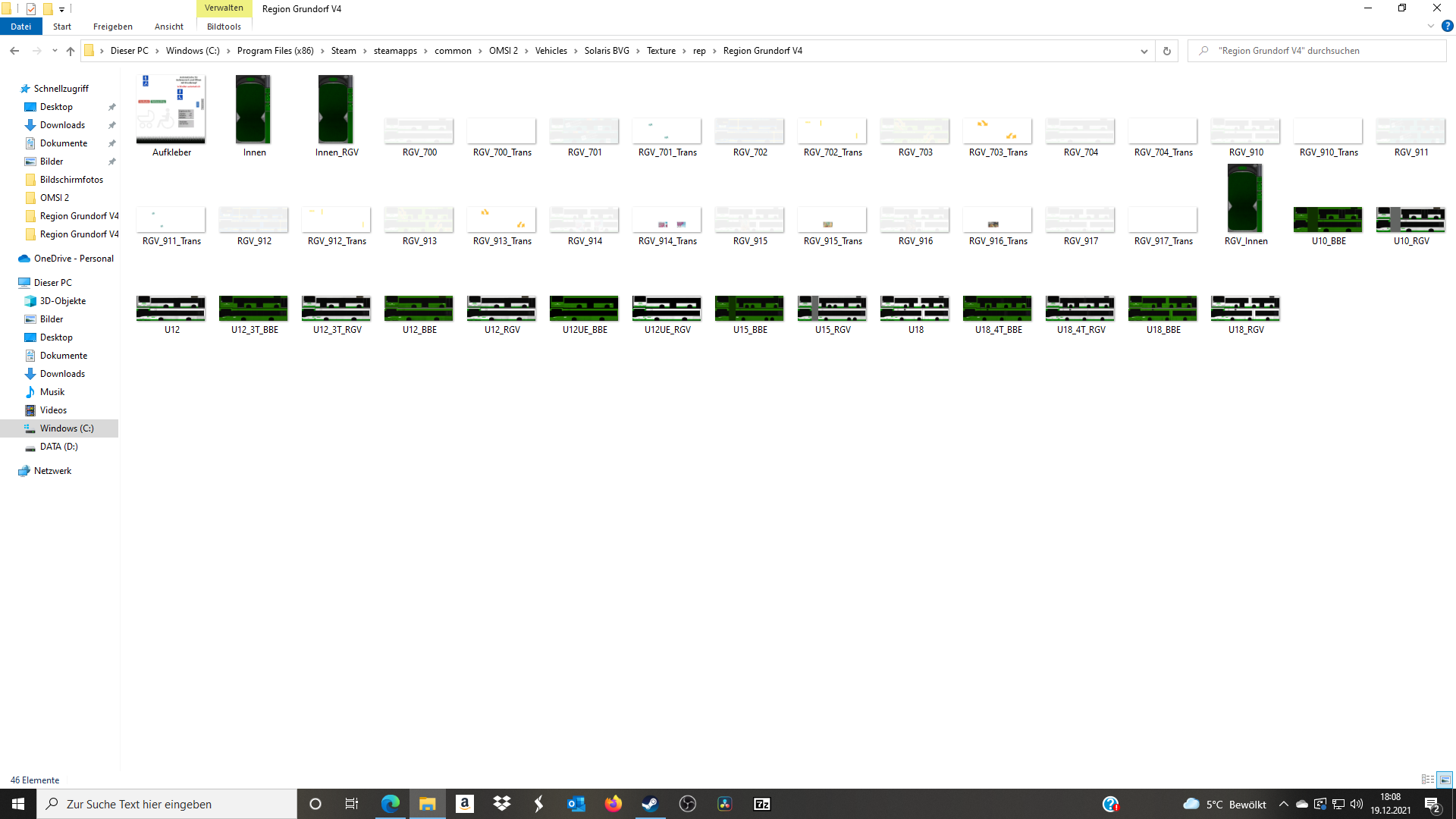
Task: Select Large thumbnails view icon in status bar
Action: (x=1445, y=780)
